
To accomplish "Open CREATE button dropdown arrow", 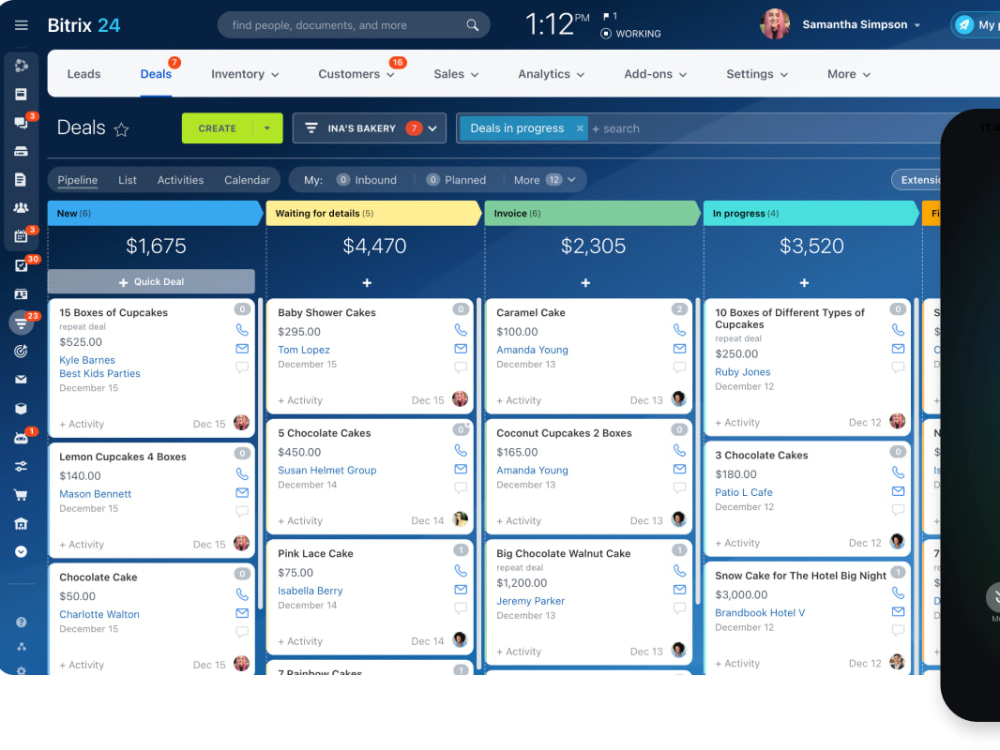I will tap(267, 128).
